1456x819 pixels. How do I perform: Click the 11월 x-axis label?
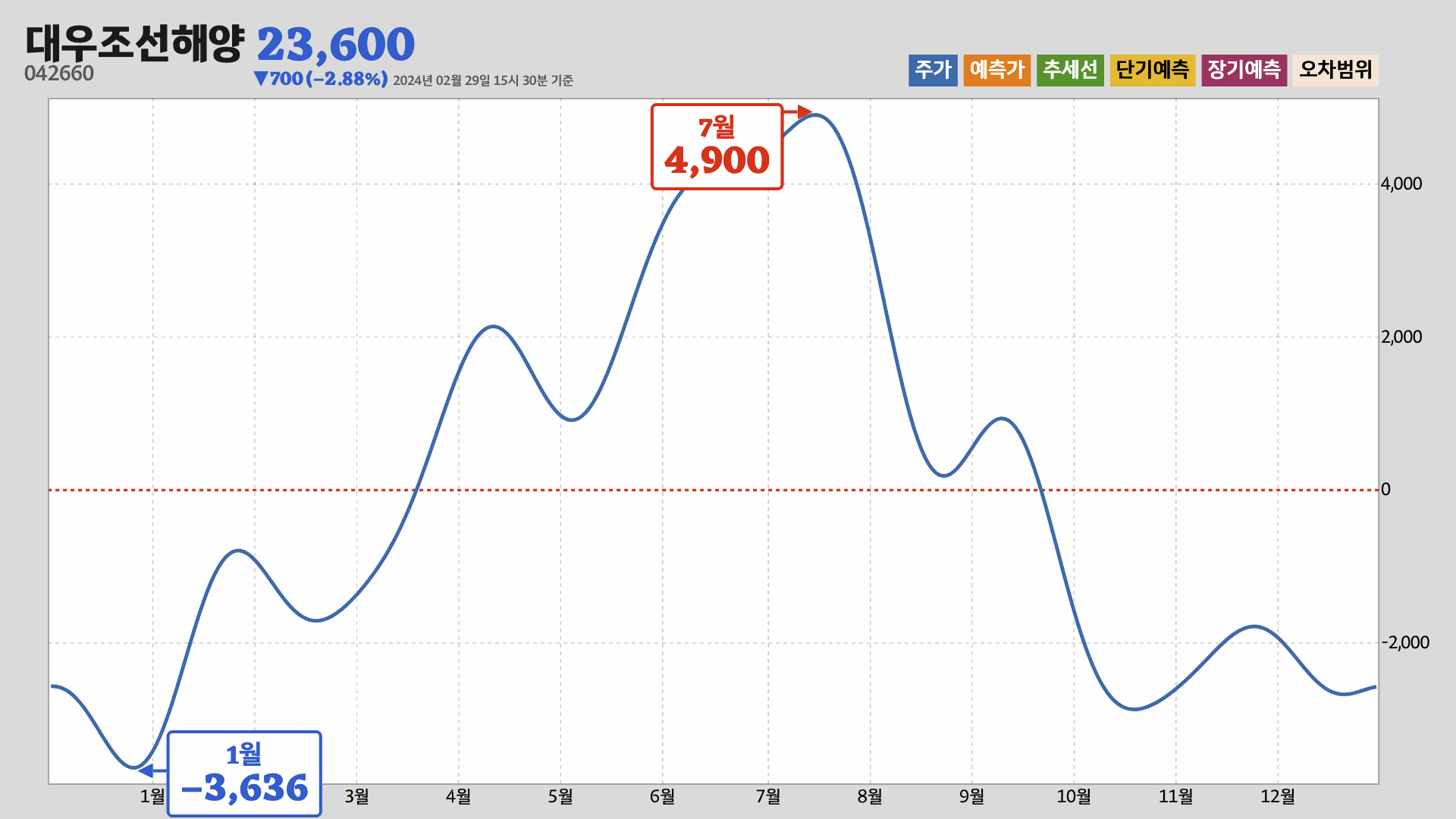point(1175,796)
